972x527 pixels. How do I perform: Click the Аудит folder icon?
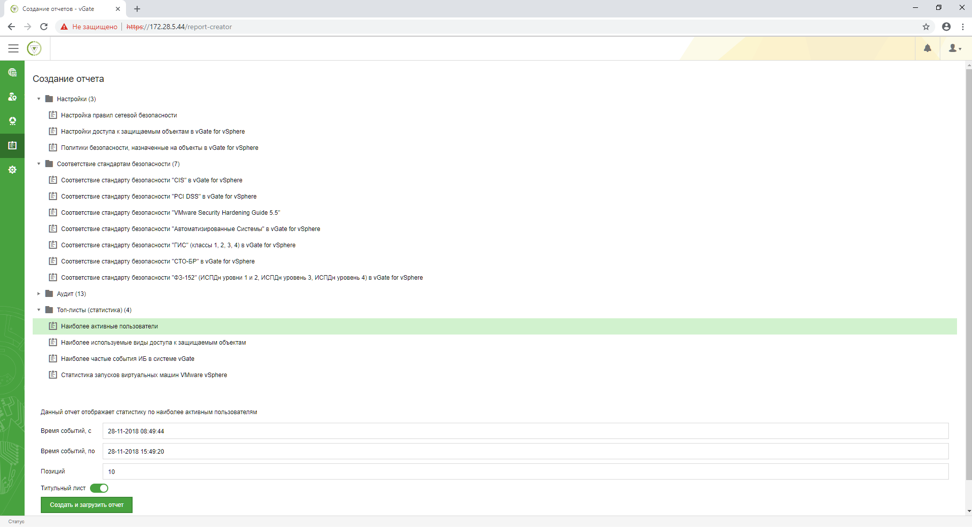49,294
